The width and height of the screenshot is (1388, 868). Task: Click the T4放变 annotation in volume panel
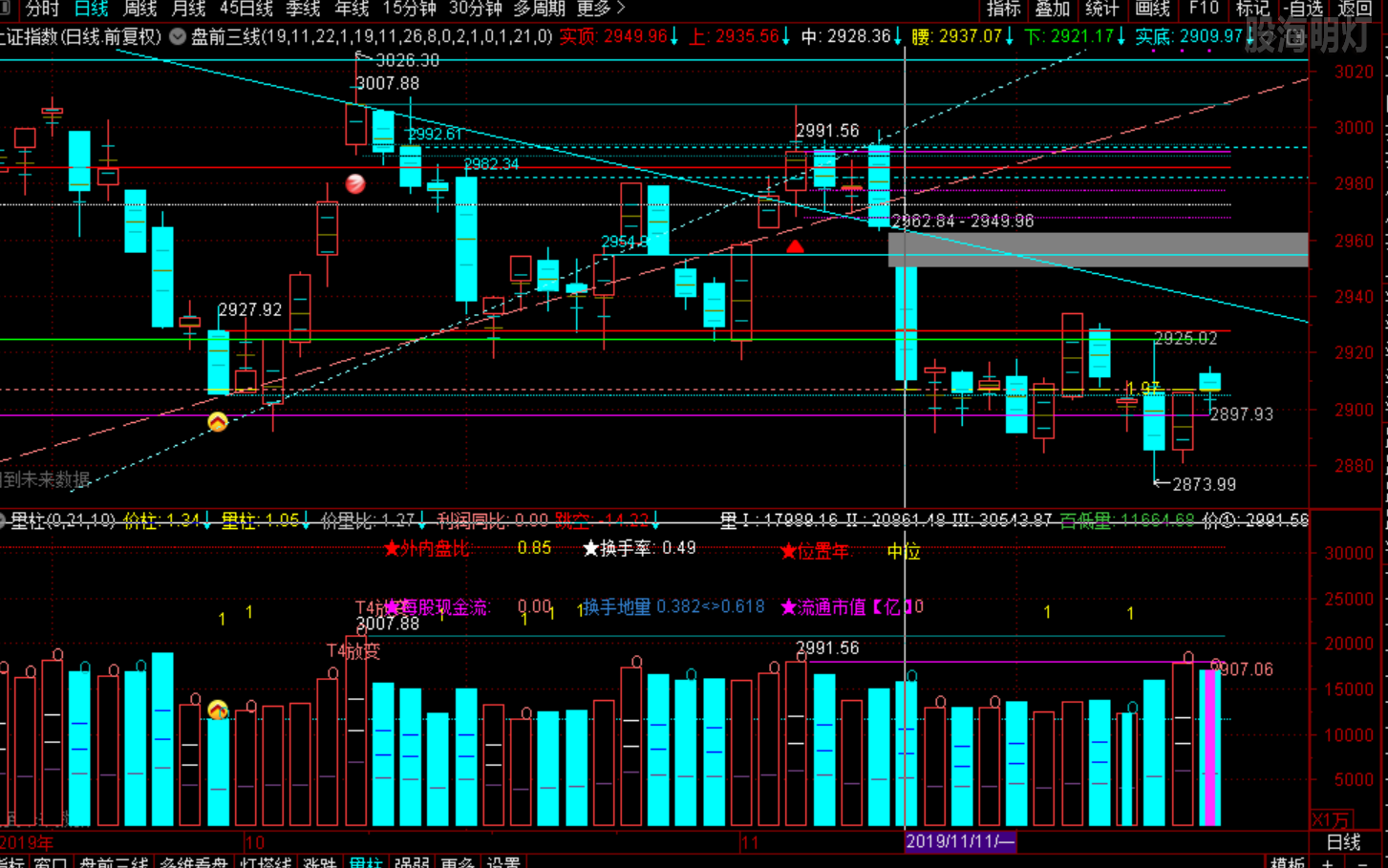[x=353, y=651]
